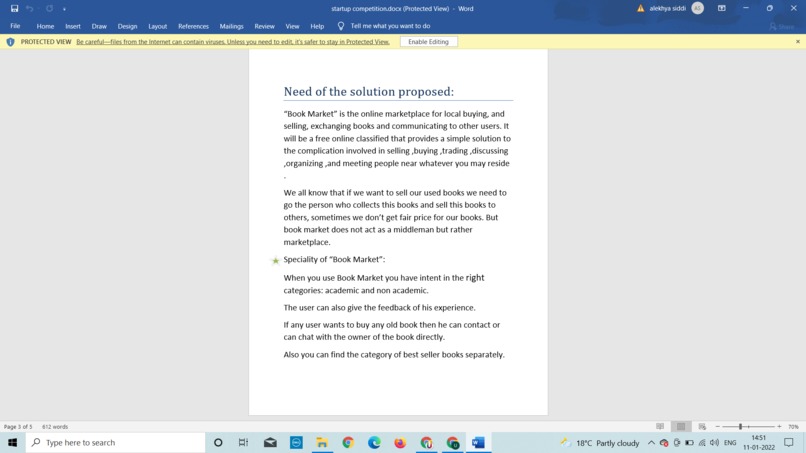Switch to Print Layout view
This screenshot has height=453, width=806.
click(x=681, y=426)
